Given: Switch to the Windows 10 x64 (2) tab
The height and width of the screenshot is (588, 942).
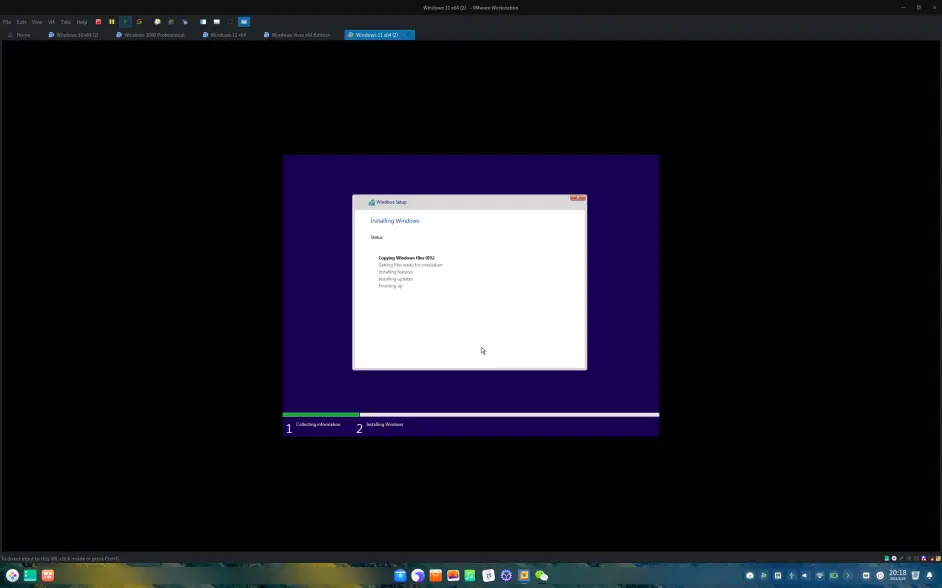Looking at the screenshot, I should (x=73, y=35).
